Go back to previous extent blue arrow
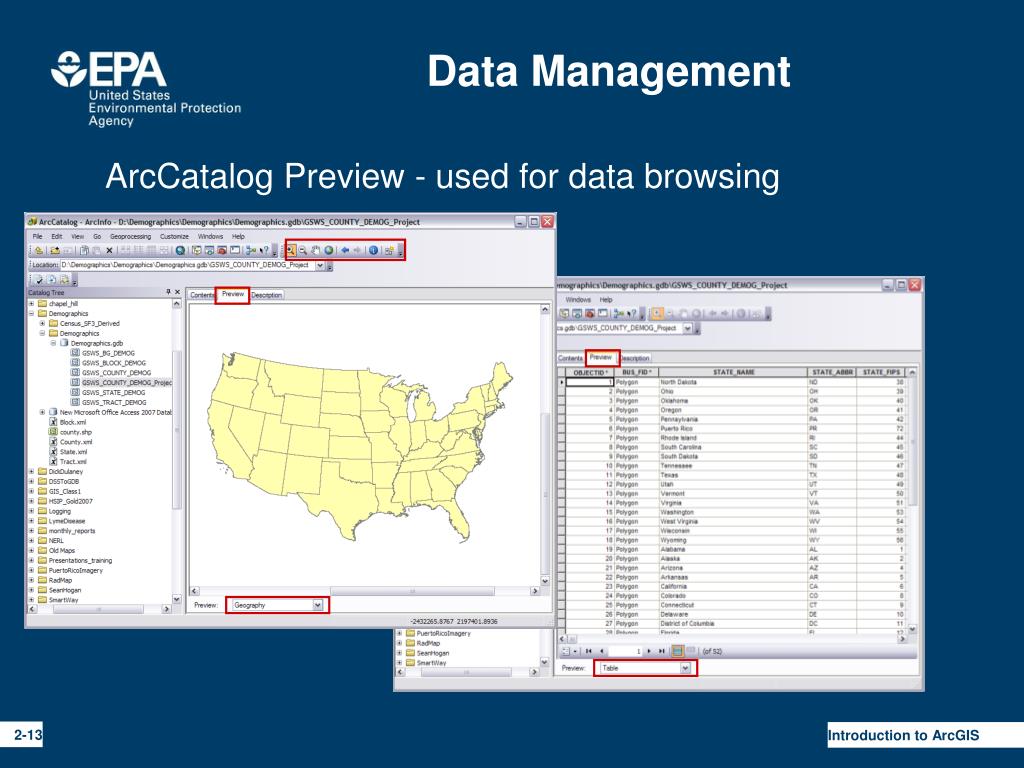This screenshot has height=768, width=1024. point(345,250)
